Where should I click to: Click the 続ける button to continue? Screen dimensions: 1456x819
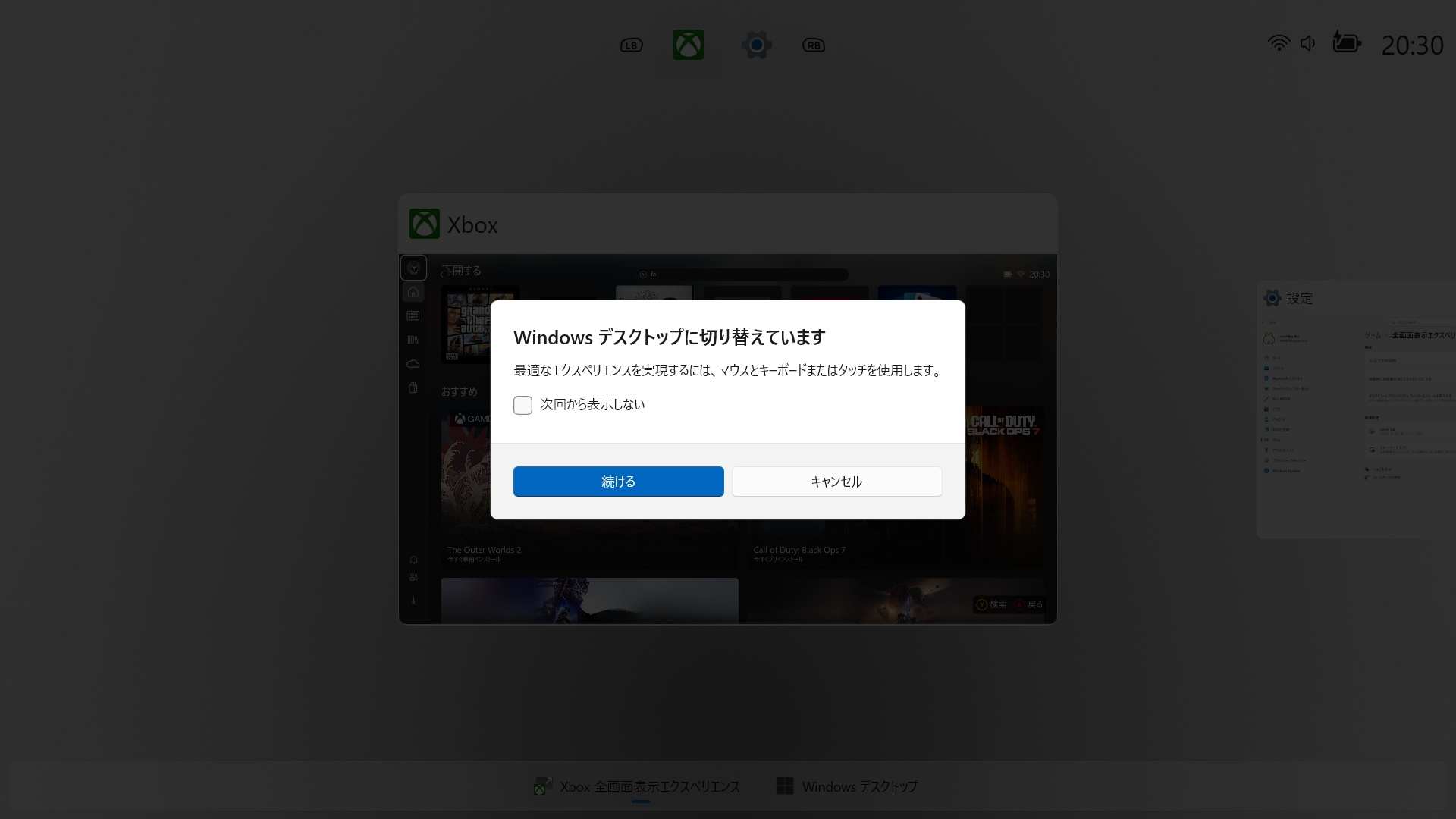coord(618,482)
